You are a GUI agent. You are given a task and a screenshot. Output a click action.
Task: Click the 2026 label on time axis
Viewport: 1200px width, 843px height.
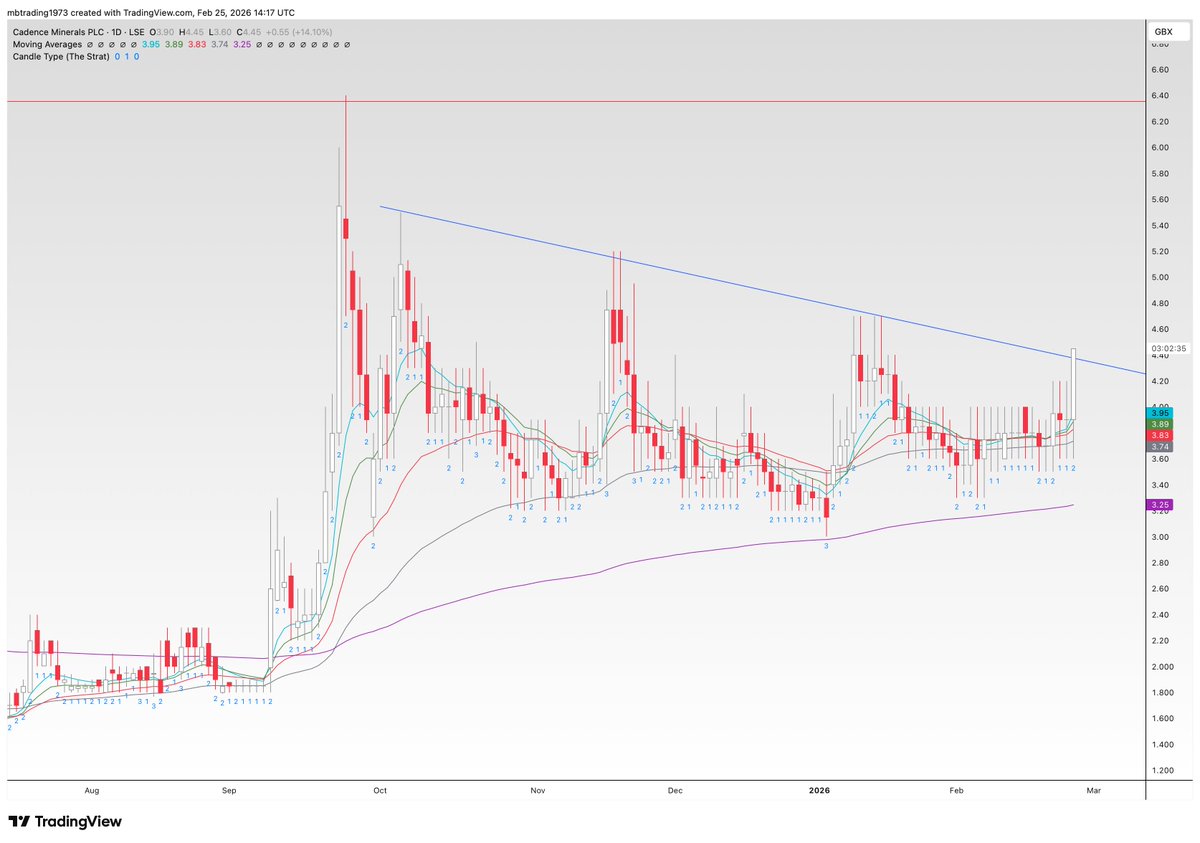click(819, 791)
